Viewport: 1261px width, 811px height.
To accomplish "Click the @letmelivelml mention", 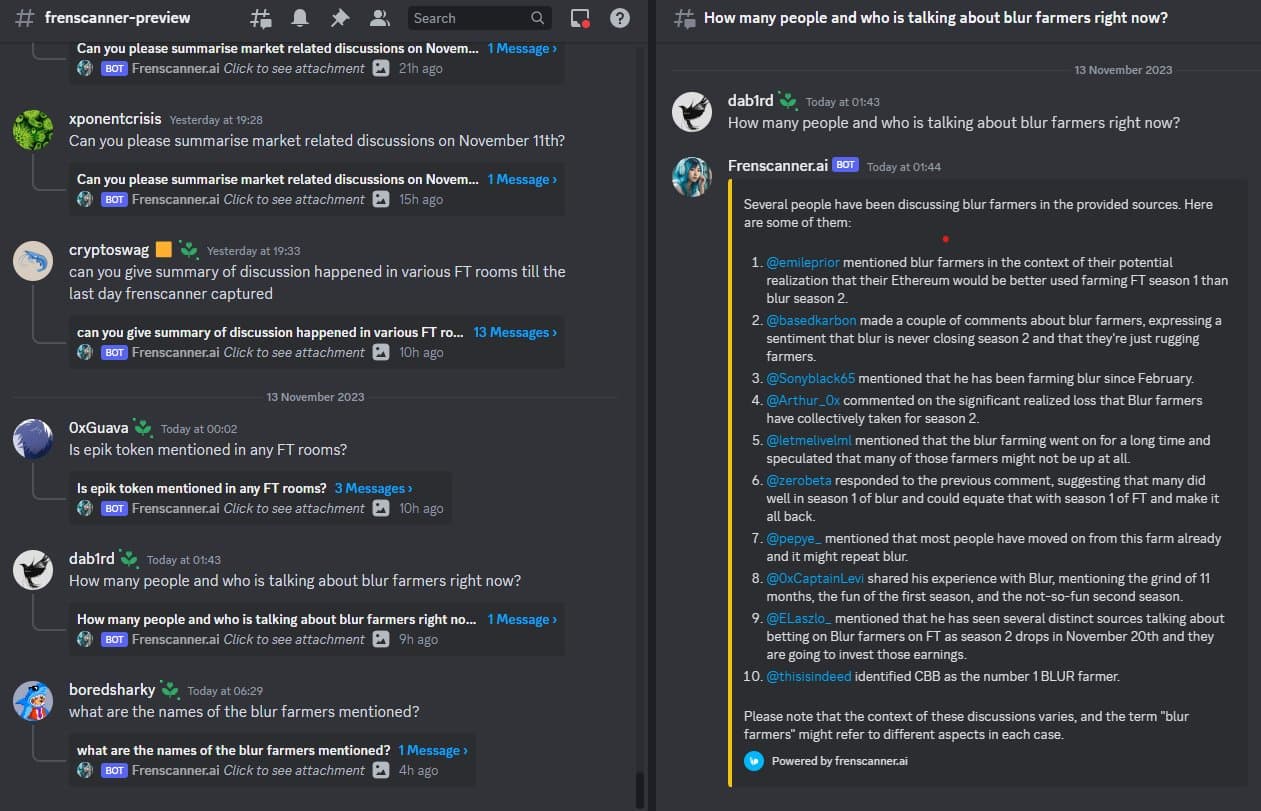I will (809, 440).
